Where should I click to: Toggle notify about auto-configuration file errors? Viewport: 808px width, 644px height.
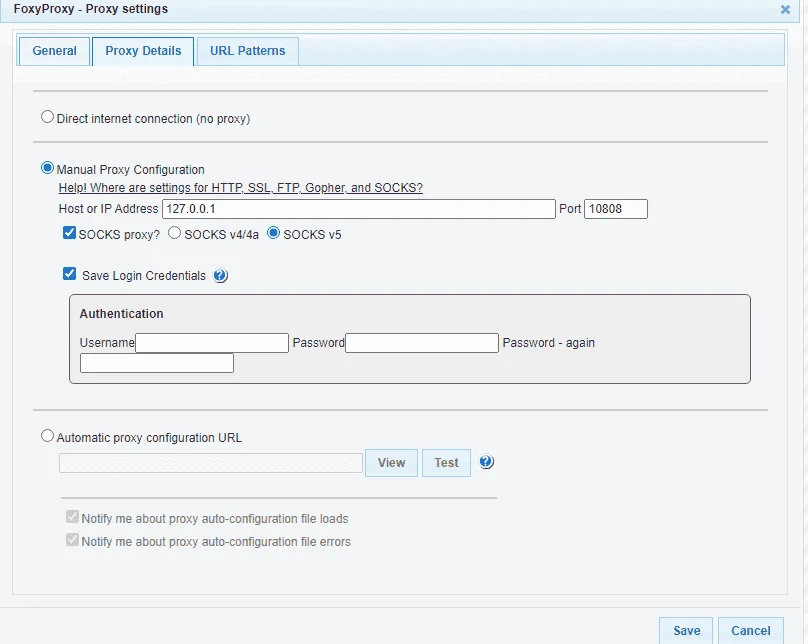click(72, 540)
